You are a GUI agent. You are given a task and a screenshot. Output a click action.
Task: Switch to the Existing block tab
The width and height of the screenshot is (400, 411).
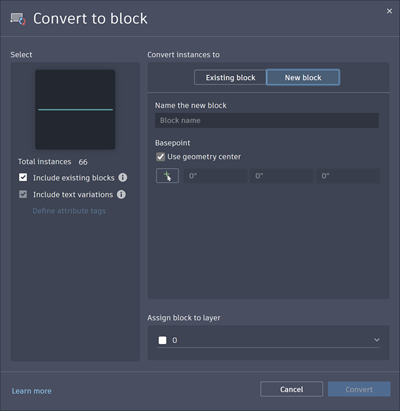click(230, 77)
